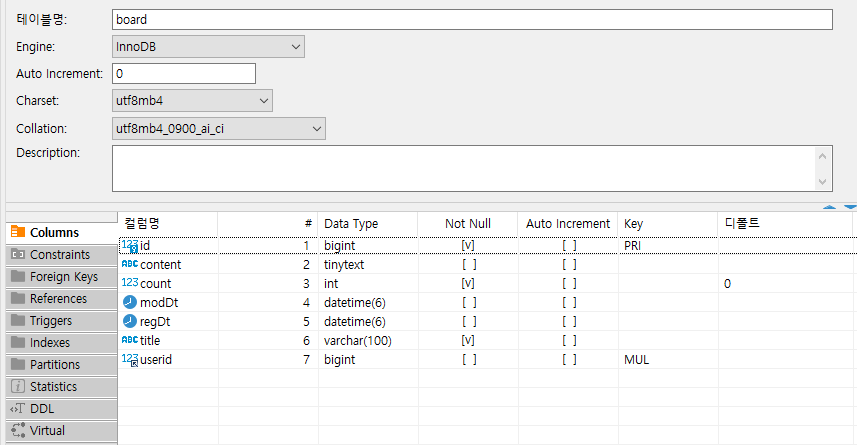Screen dimensions: 857x445
Task: Toggle Not Null for modDt column
Action: click(x=469, y=302)
